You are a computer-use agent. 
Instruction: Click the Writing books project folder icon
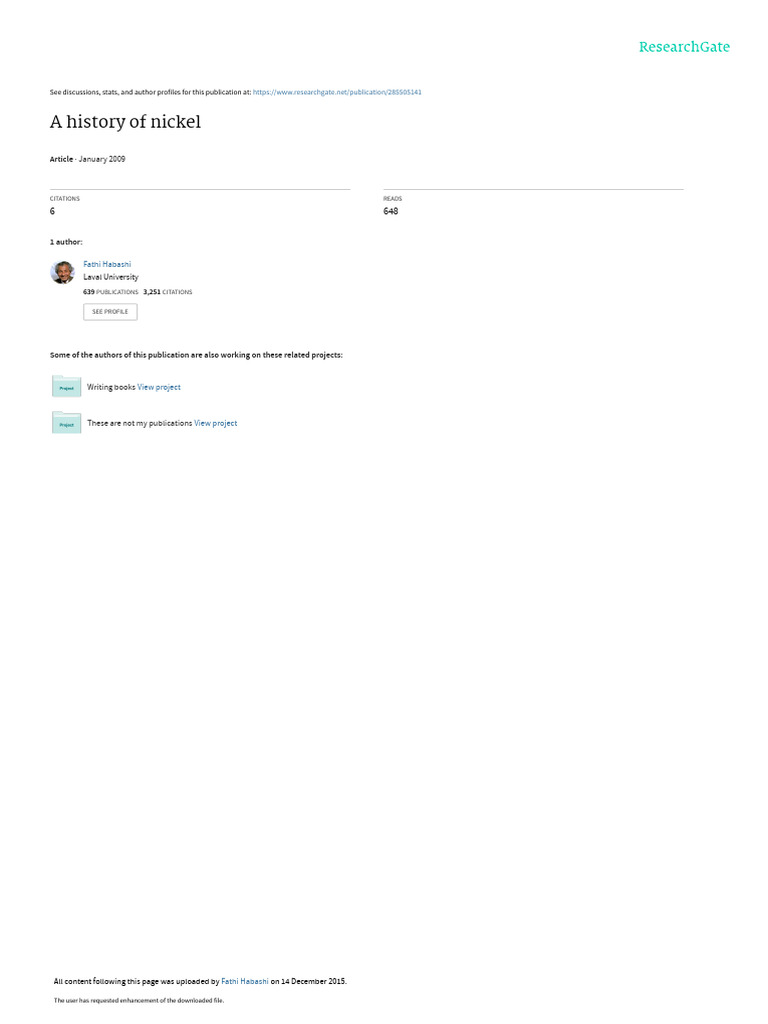click(x=66, y=387)
